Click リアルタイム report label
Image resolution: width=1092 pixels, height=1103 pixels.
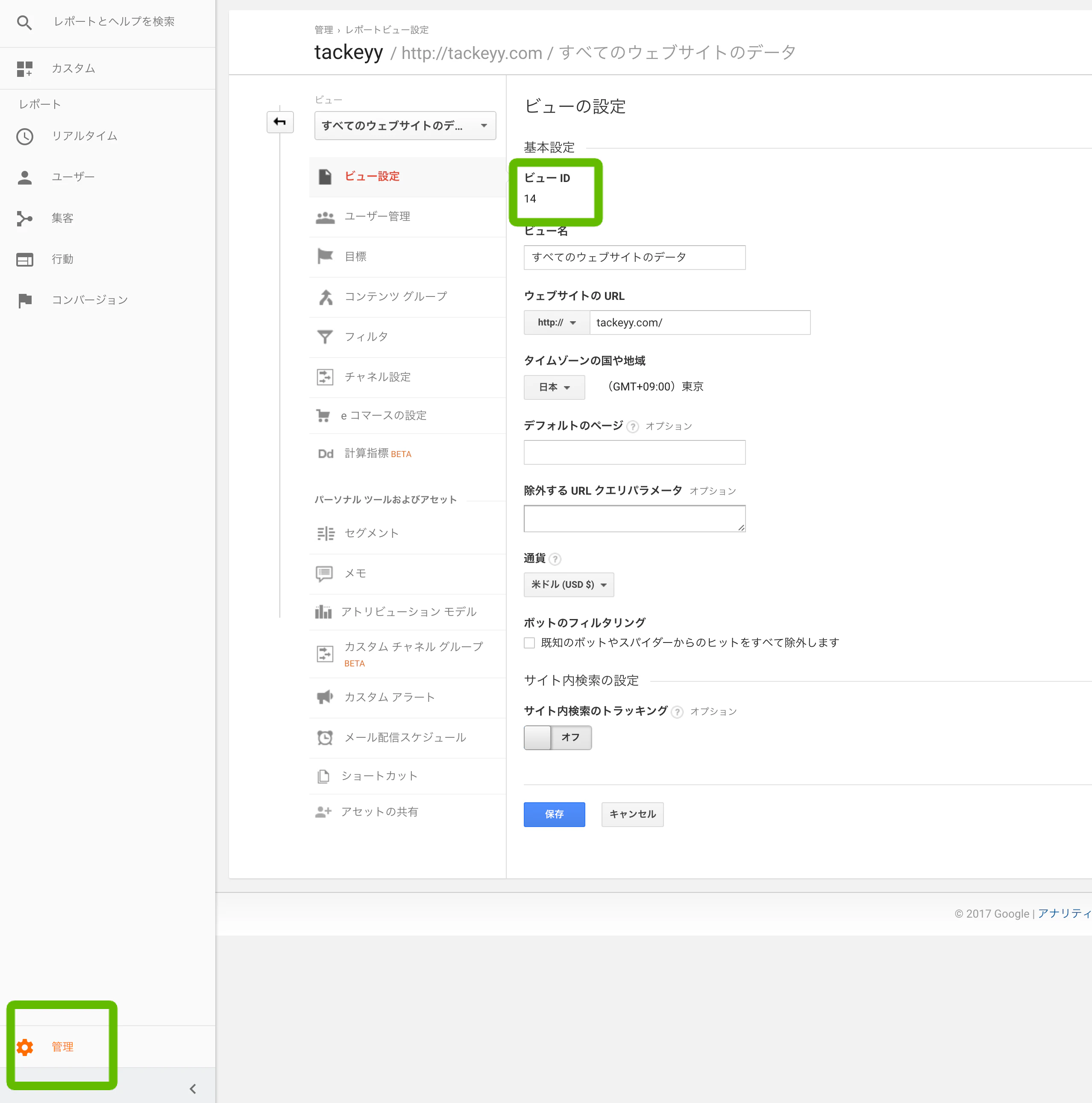85,136
